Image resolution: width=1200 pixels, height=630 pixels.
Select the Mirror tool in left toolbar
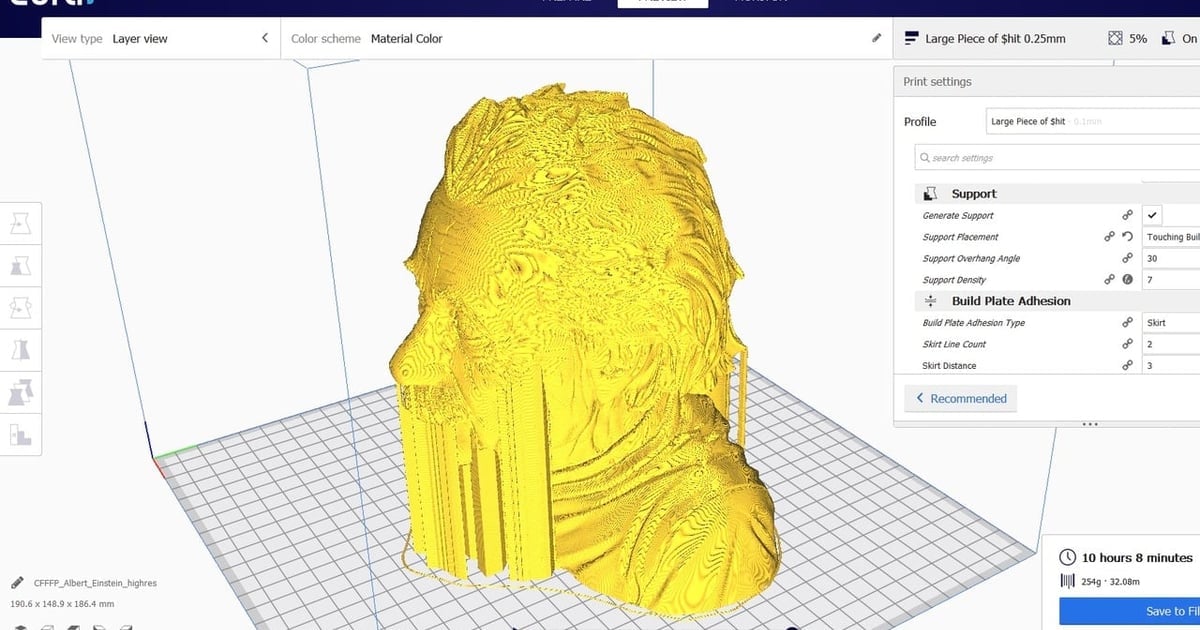coord(21,349)
